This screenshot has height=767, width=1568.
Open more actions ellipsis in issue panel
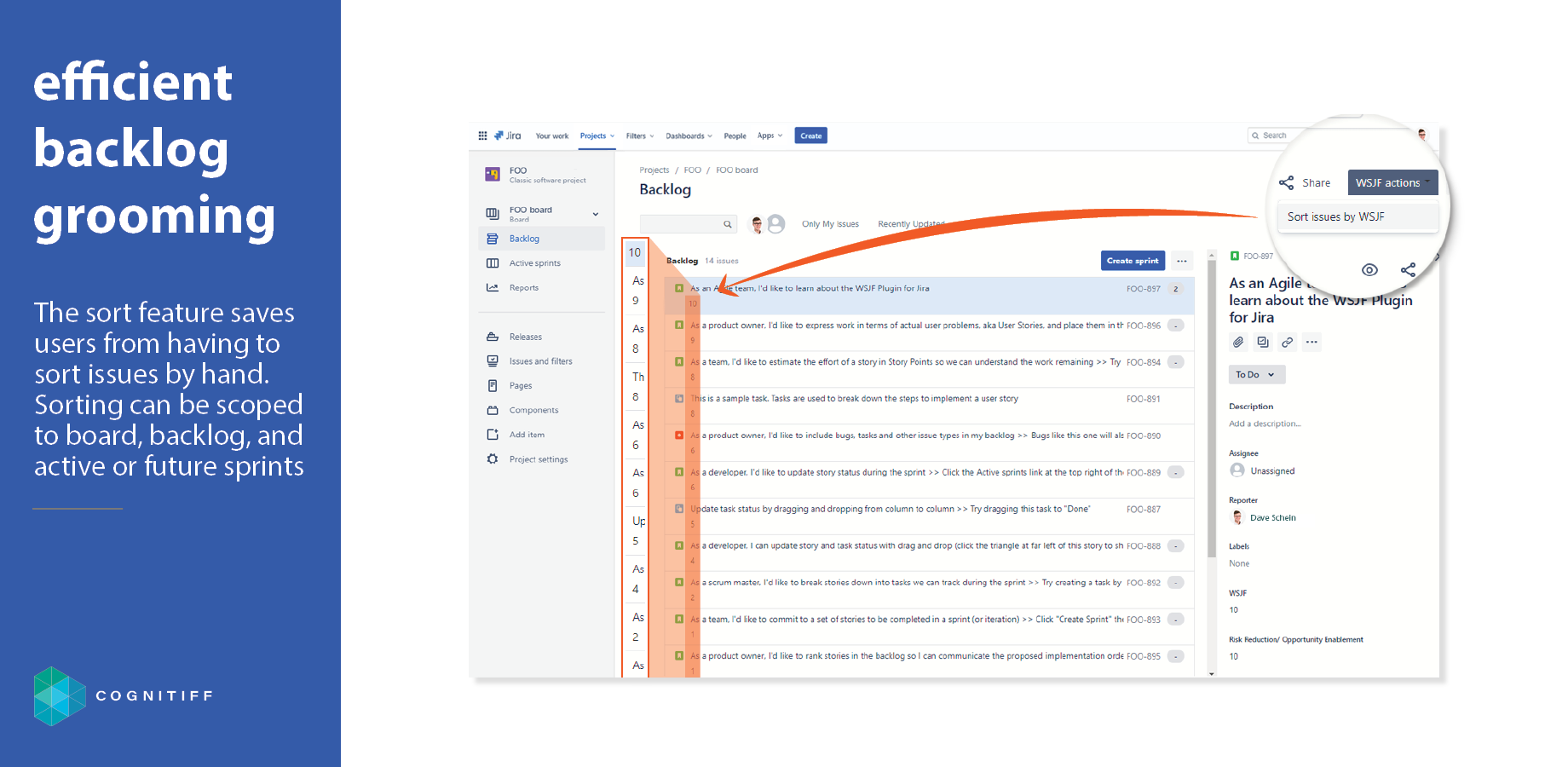pyautogui.click(x=1311, y=342)
